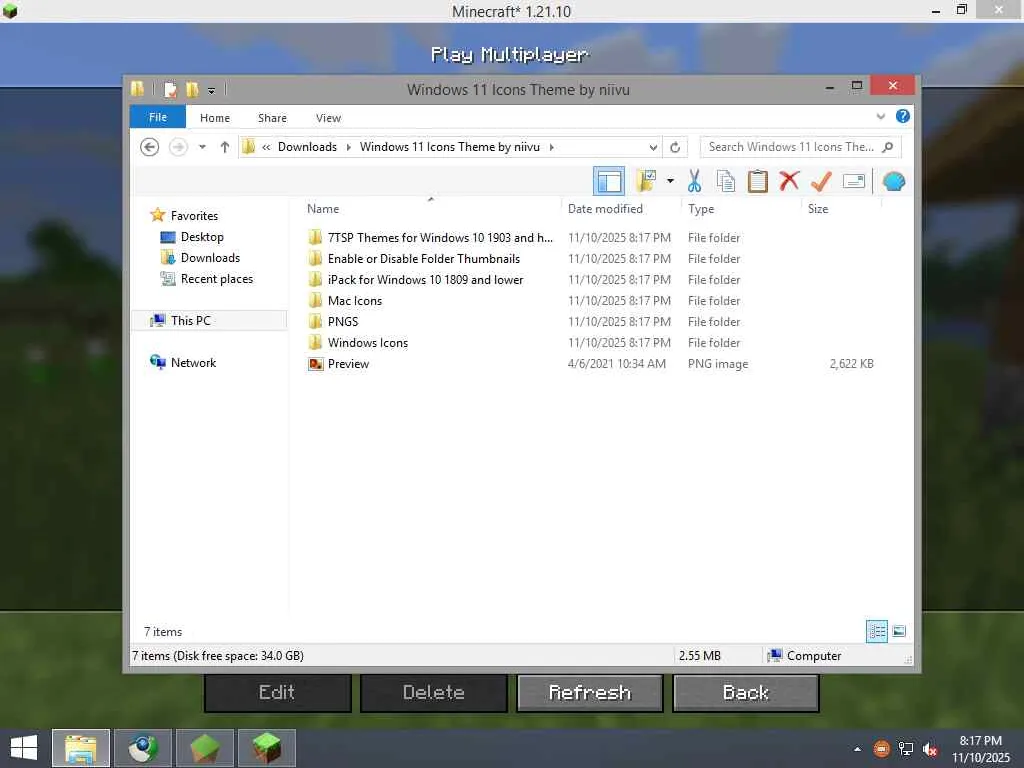The image size is (1024, 768).
Task: Open Customize Quick Access Toolbar dropdown
Action: pos(212,90)
